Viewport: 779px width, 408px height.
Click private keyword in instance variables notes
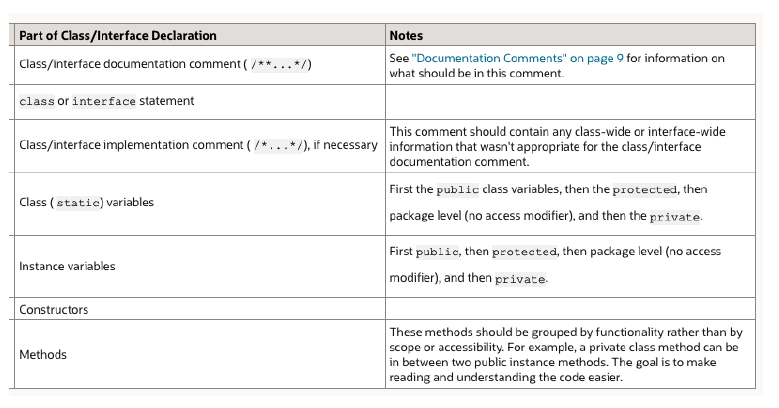pyautogui.click(x=520, y=279)
